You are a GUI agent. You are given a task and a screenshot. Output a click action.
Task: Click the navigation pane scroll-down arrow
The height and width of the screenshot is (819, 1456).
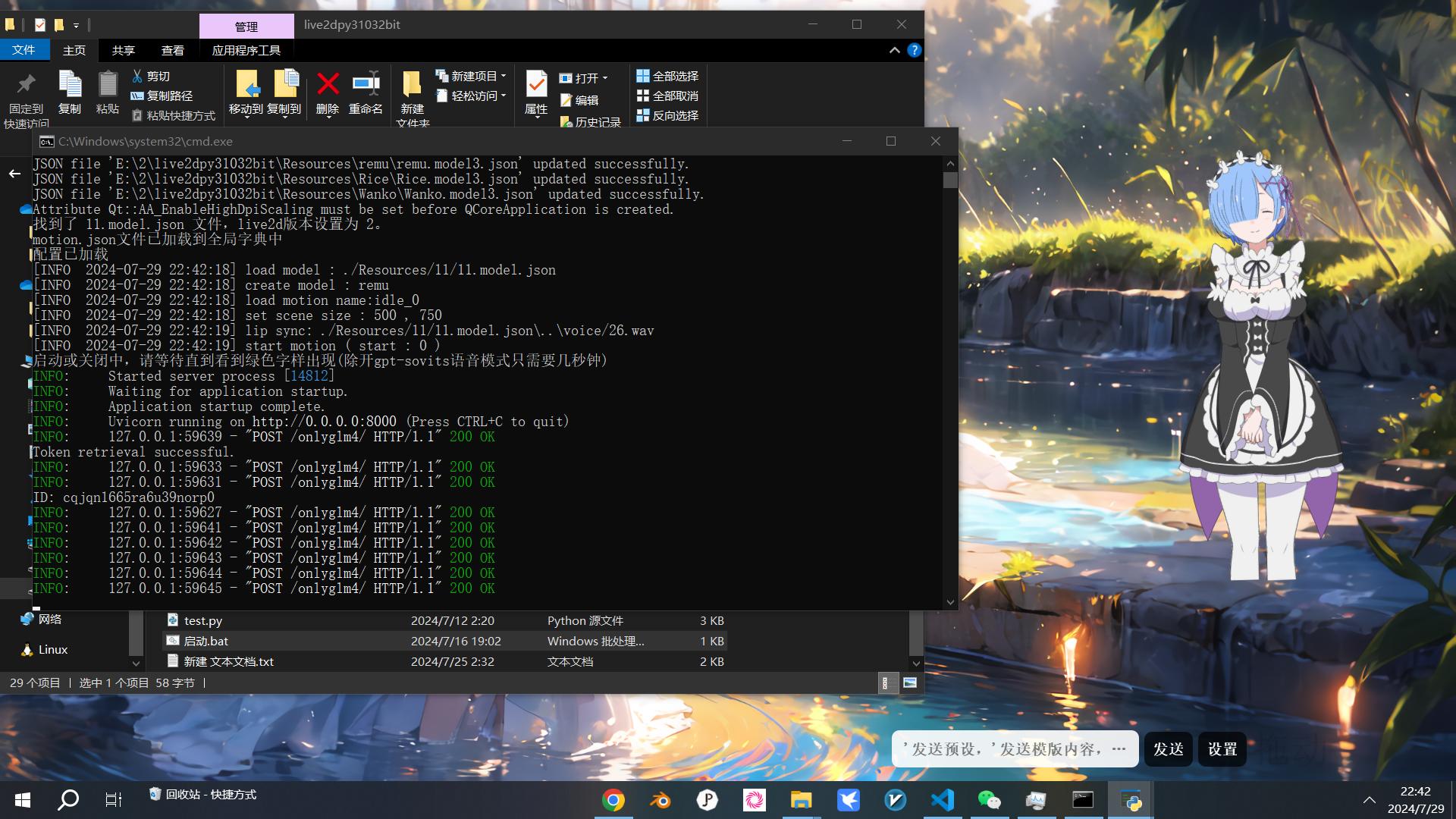[x=136, y=663]
